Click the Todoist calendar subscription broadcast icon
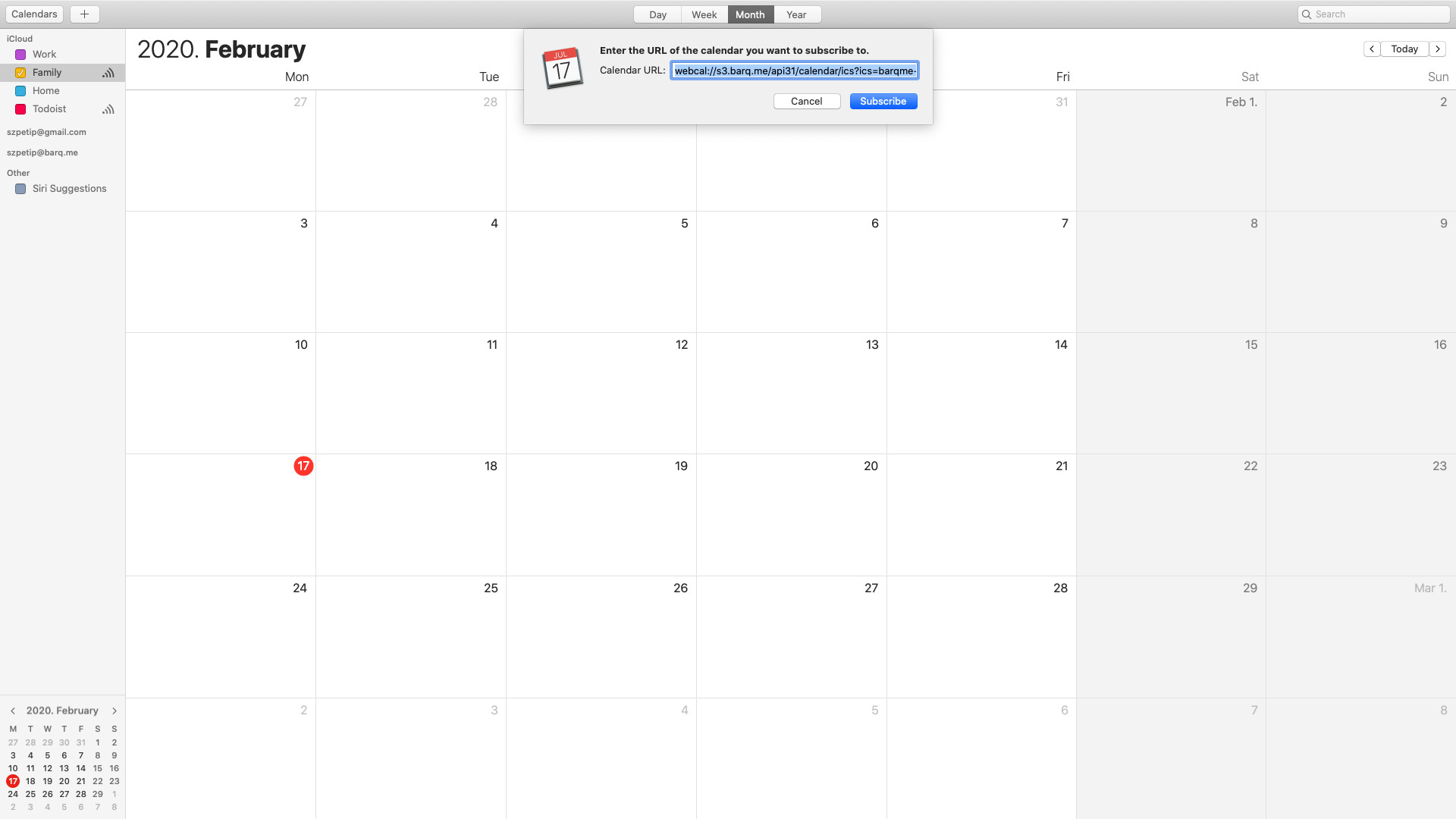The height and width of the screenshot is (819, 1456). point(108,109)
